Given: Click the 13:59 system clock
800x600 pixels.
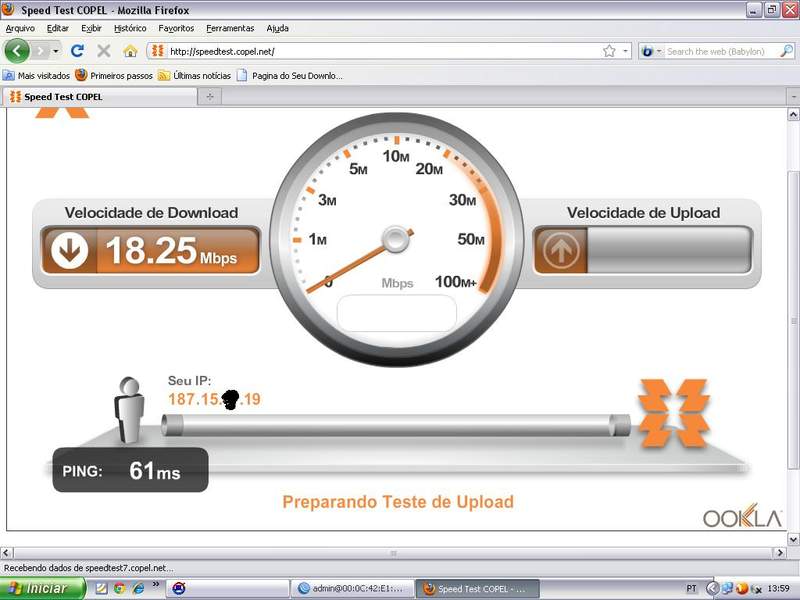Looking at the screenshot, I should tap(778, 589).
